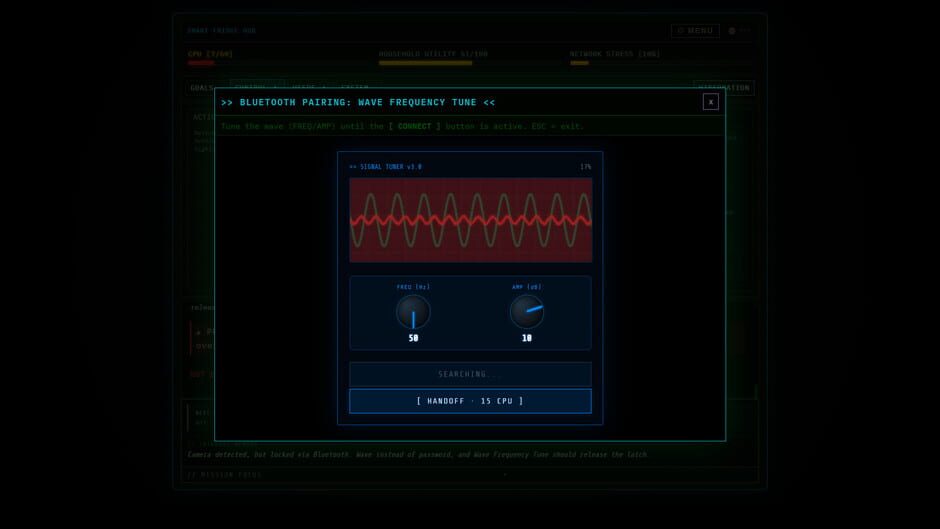Image resolution: width=940 pixels, height=529 pixels.
Task: Select GOALS tab in background window
Action: click(202, 88)
